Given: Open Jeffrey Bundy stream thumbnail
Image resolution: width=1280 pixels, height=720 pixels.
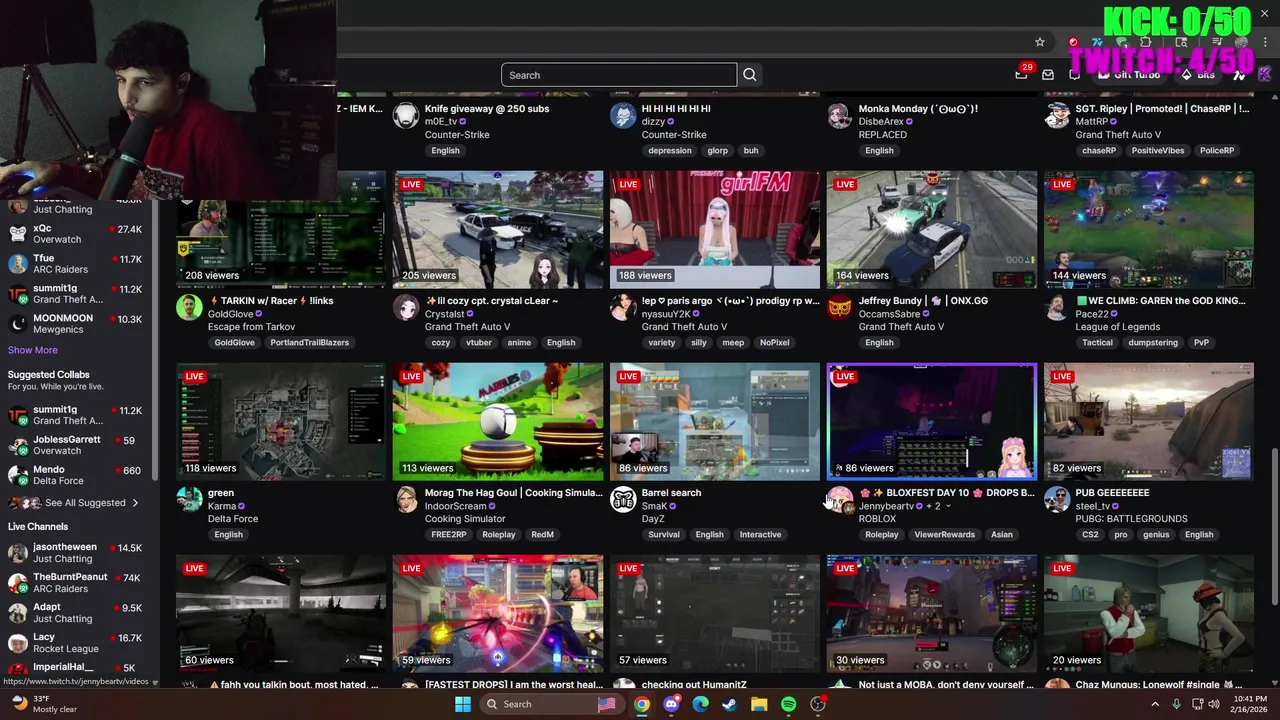Looking at the screenshot, I should click(x=932, y=229).
